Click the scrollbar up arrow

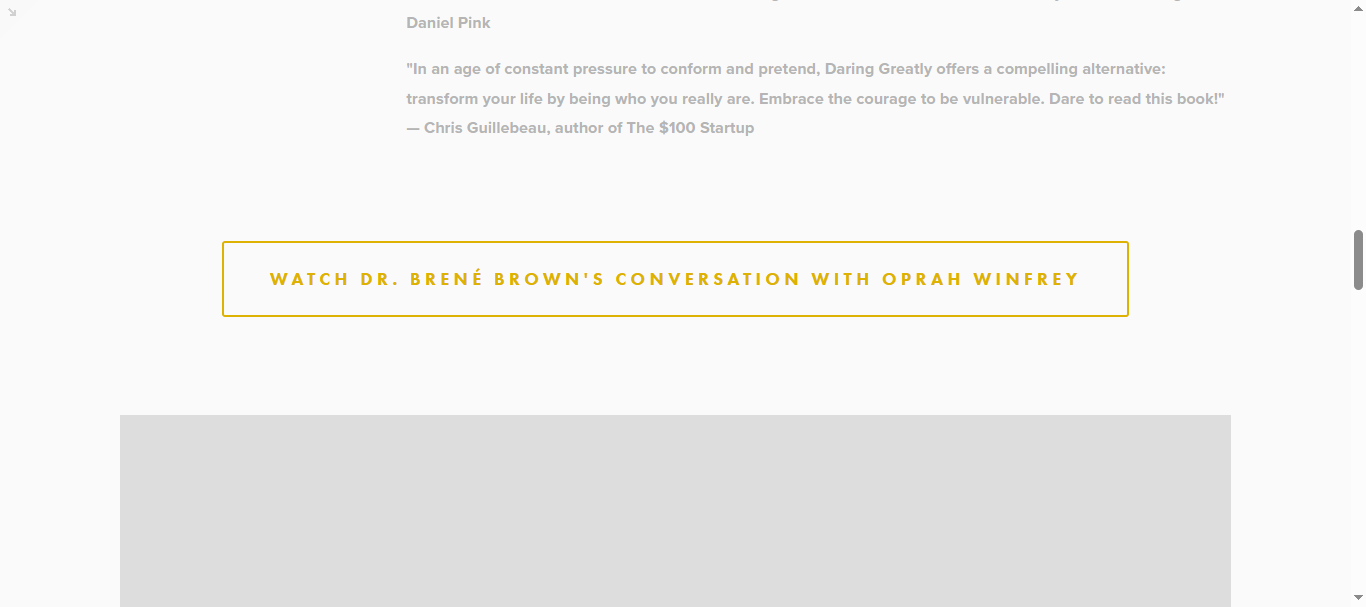click(x=1358, y=6)
